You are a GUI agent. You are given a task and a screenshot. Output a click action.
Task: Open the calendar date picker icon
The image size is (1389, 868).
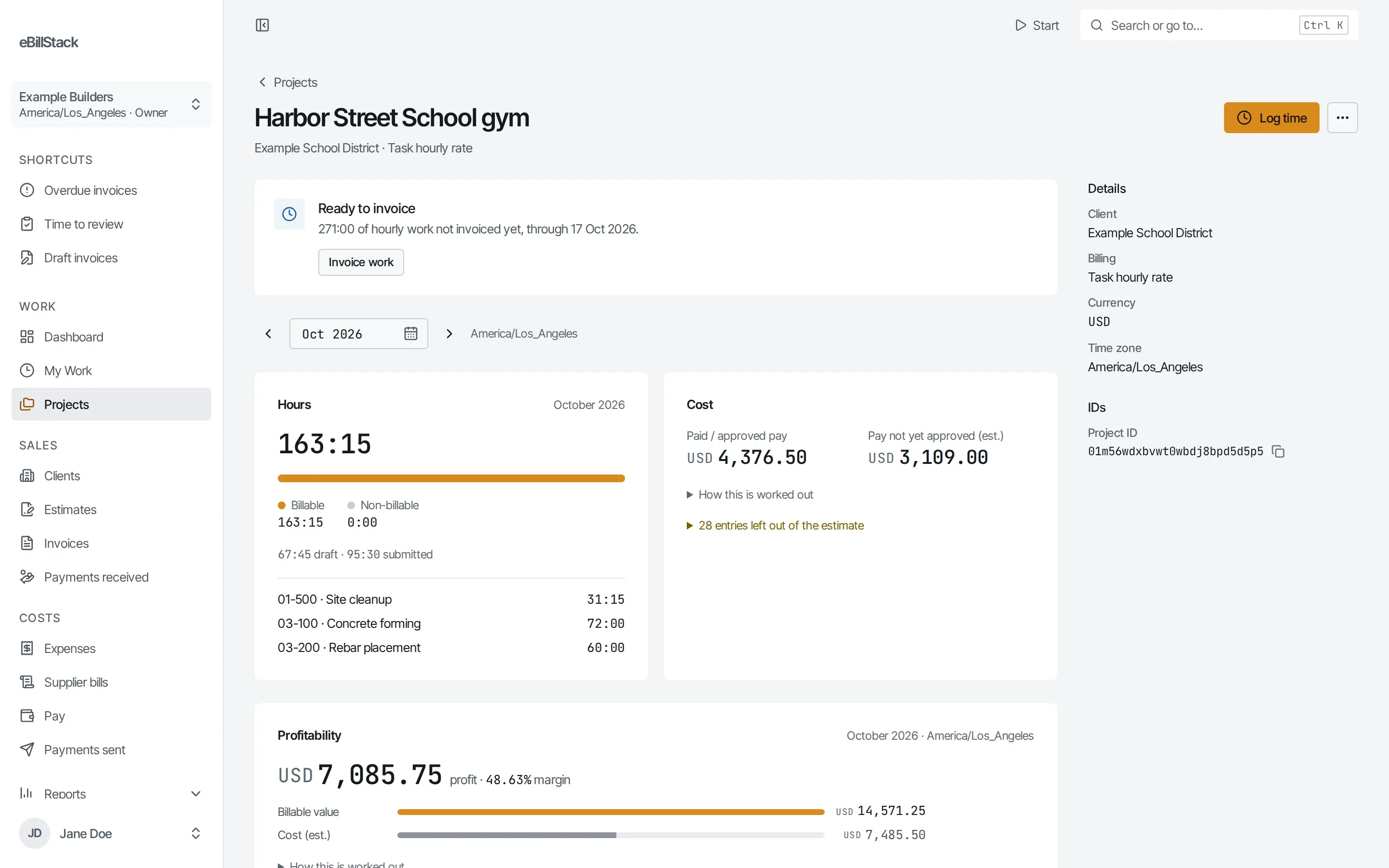[x=410, y=334]
